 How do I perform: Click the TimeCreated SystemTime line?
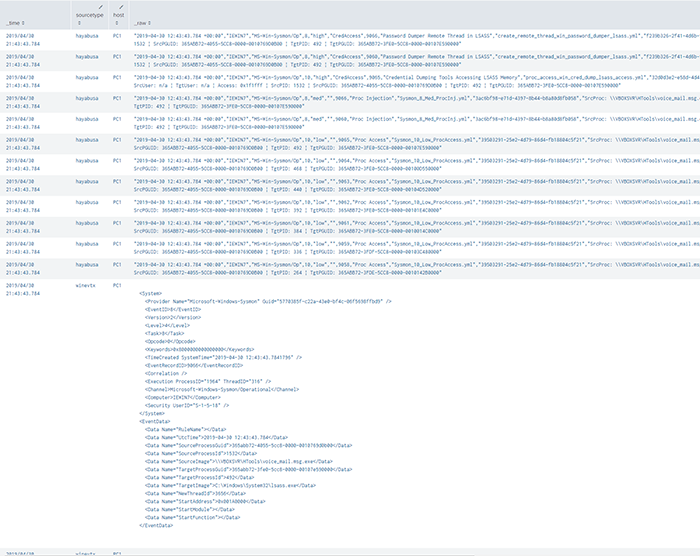point(223,358)
